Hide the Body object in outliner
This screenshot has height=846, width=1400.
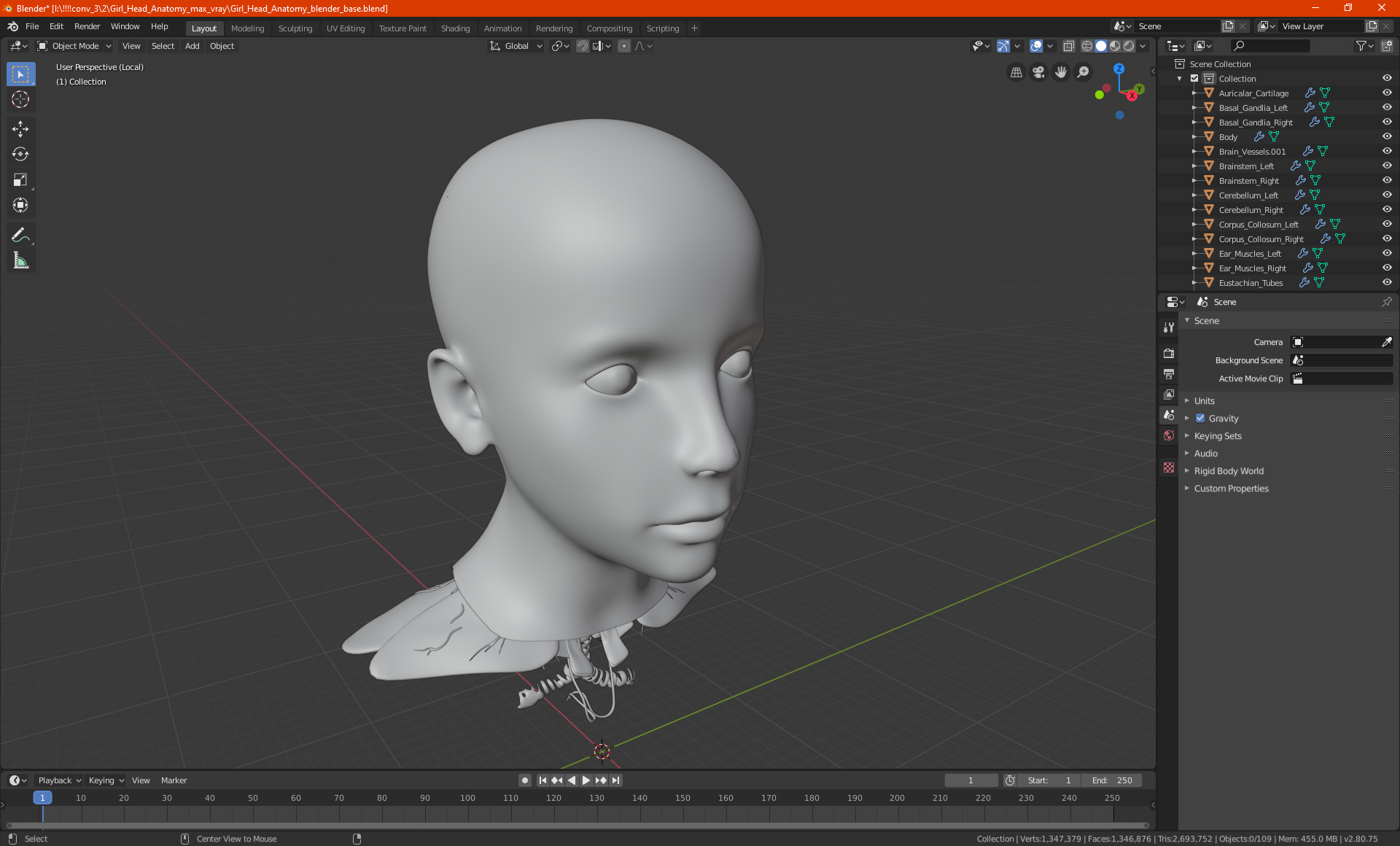coord(1386,137)
